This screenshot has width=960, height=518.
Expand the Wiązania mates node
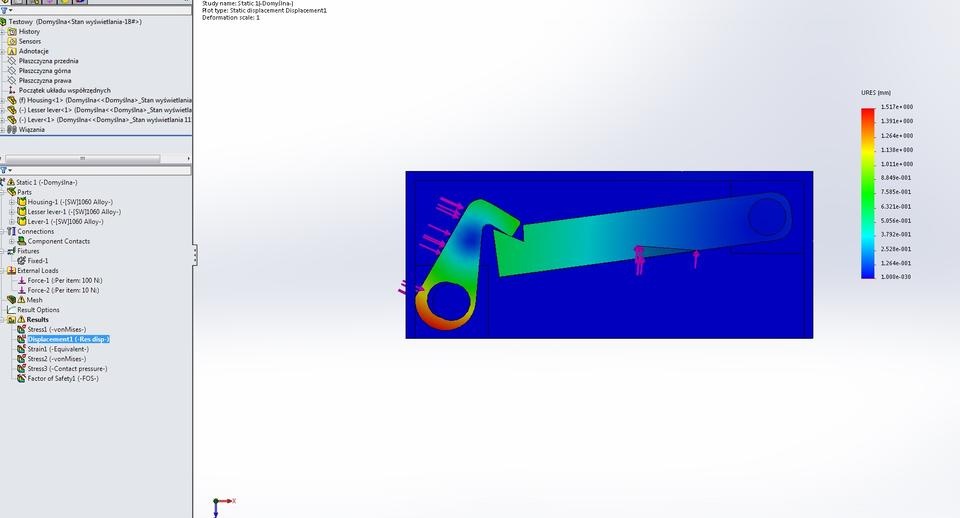click(x=2, y=129)
